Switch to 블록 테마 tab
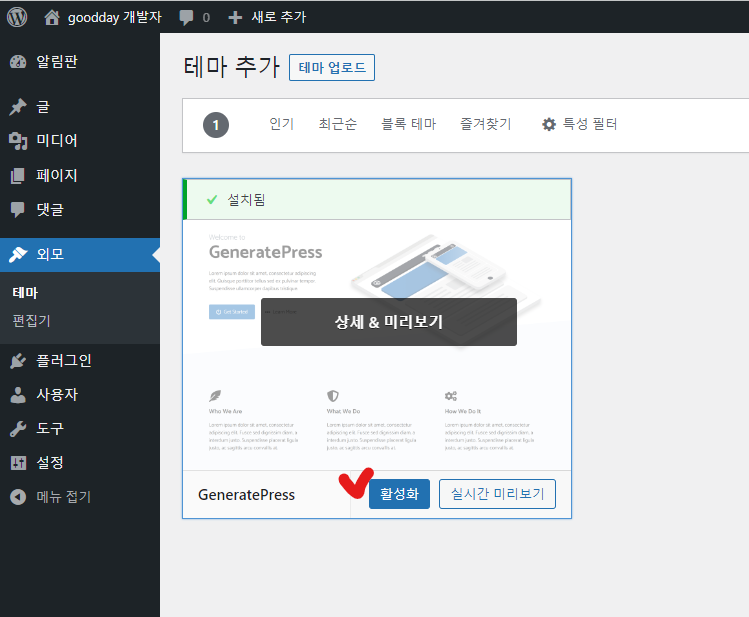Screen dimensions: 749x617 [409, 124]
